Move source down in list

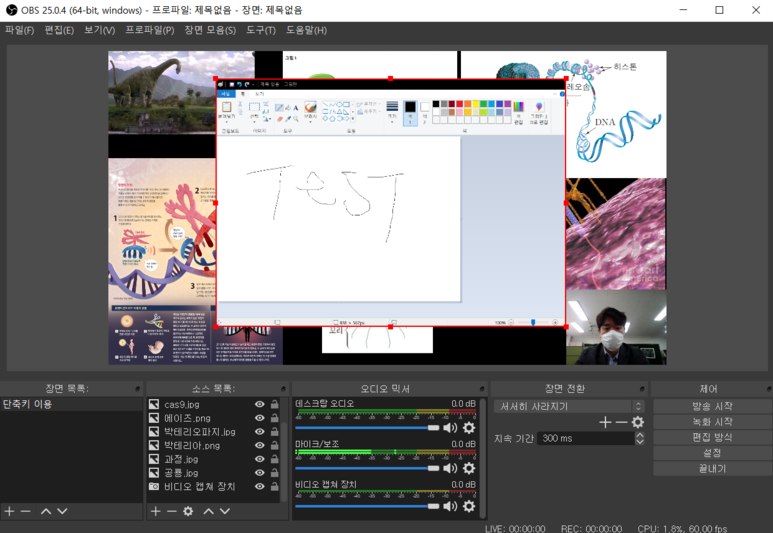point(225,511)
